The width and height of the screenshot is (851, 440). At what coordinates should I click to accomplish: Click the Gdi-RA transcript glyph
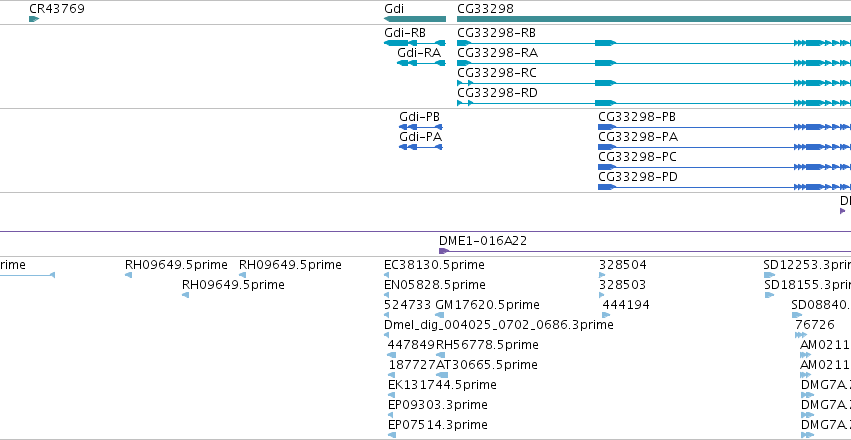(x=421, y=63)
